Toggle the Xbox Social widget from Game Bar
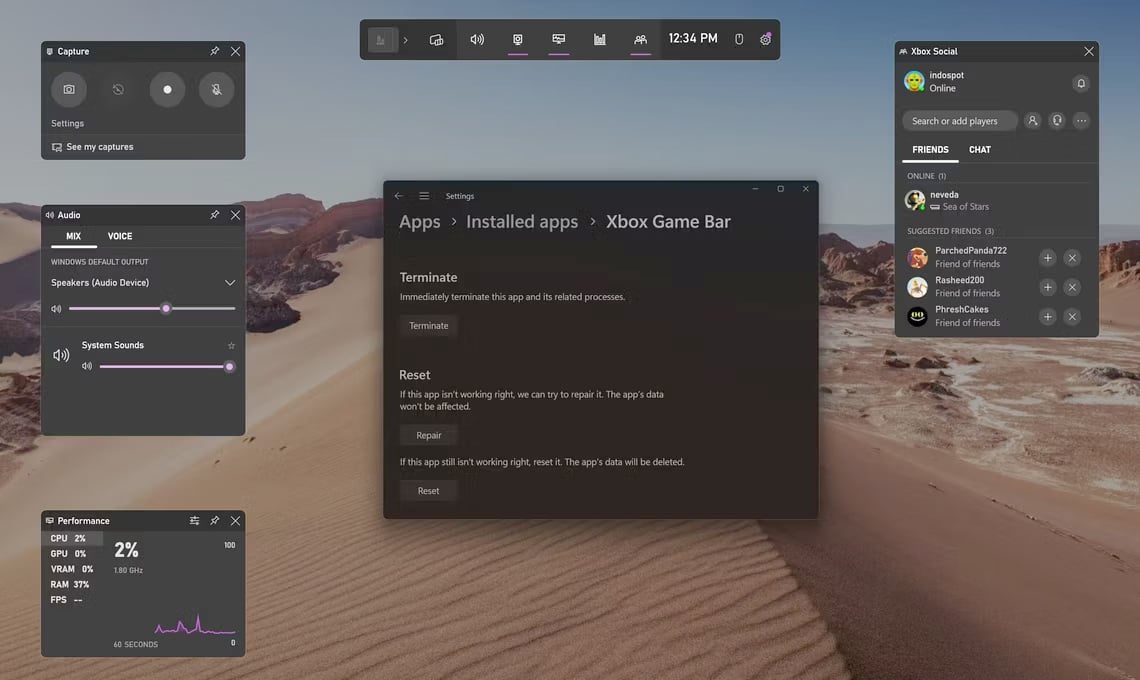This screenshot has height=680, width=1140. click(641, 40)
